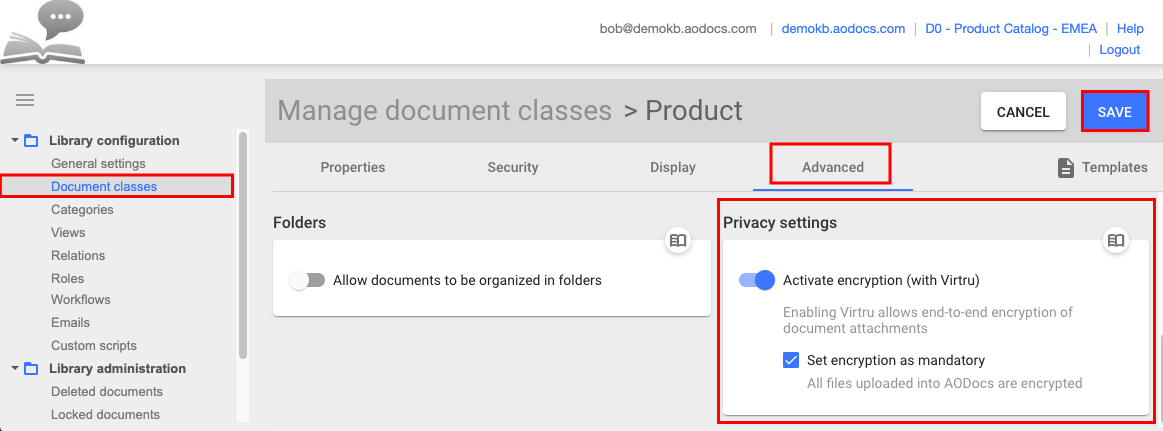The image size is (1163, 431).
Task: Select the Display tab
Action: [x=673, y=167]
